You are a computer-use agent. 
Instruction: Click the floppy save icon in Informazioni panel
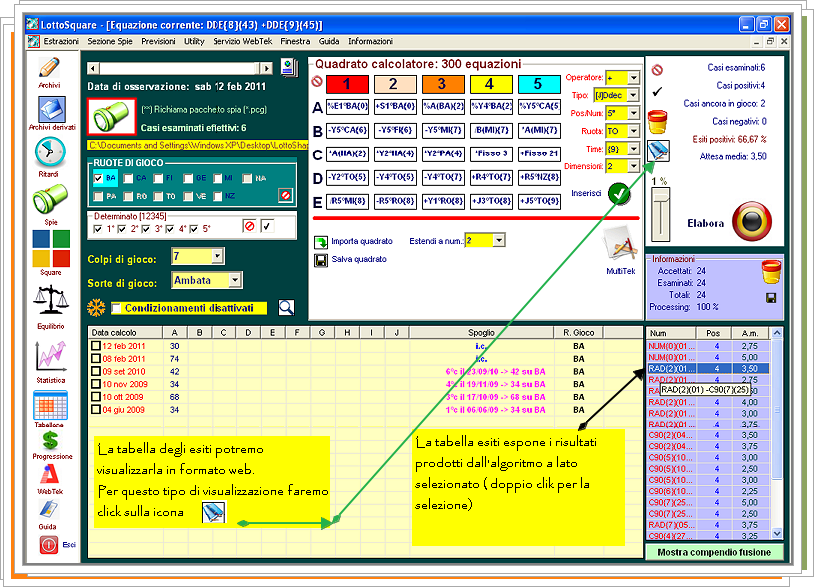click(771, 298)
